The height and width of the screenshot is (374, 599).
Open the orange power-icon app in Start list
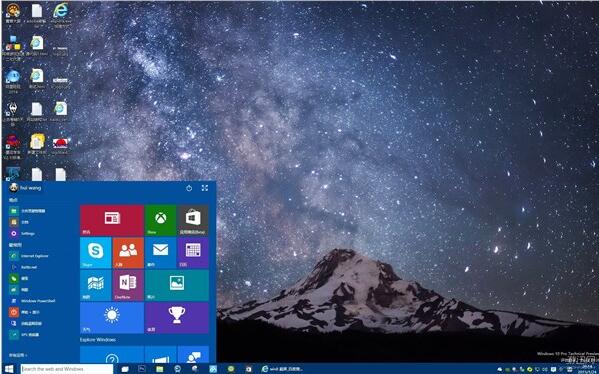pyautogui.click(x=25, y=312)
